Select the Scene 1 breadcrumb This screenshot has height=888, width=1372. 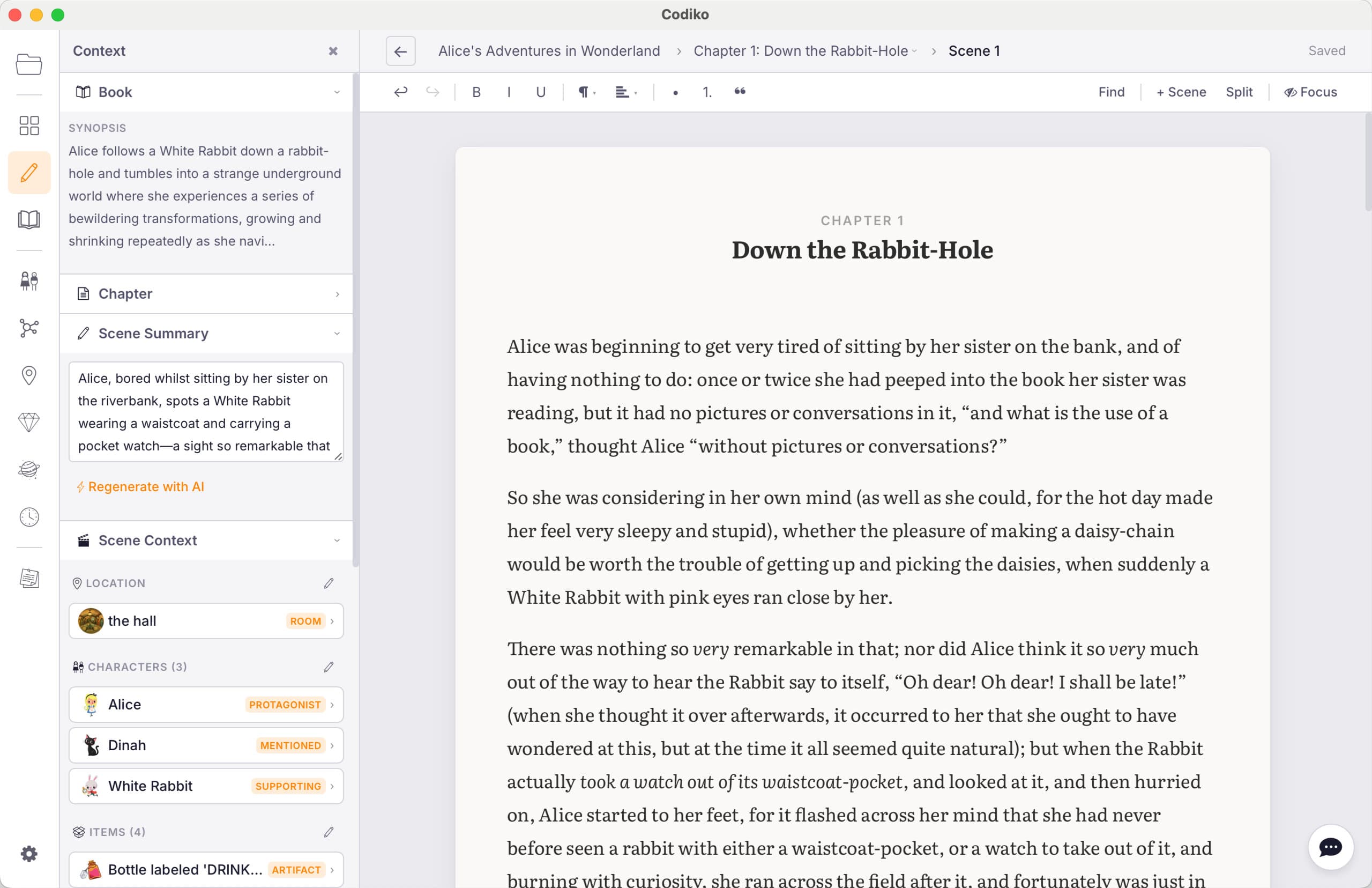[x=974, y=51]
